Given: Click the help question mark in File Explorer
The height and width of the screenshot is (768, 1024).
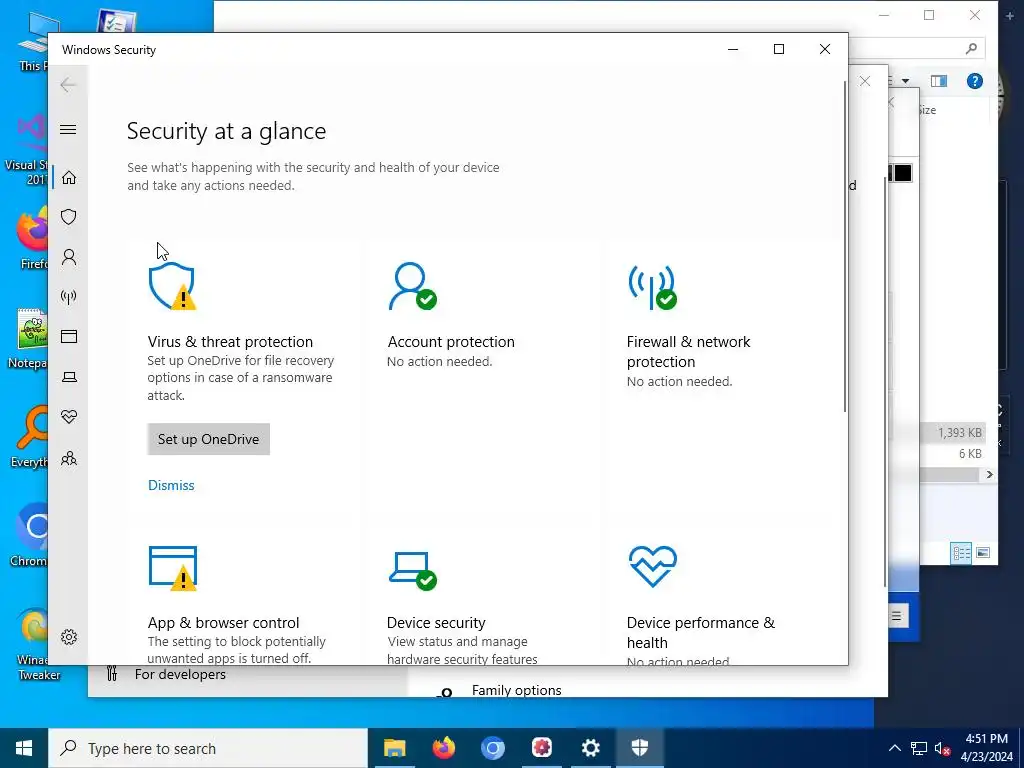Looking at the screenshot, I should tap(974, 81).
